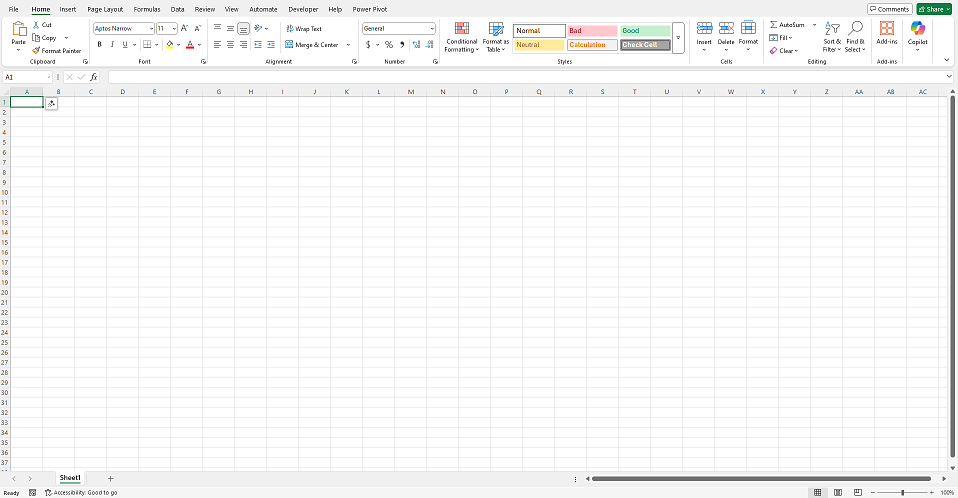Decrease font size with the smaller A icon
Image resolution: width=958 pixels, height=498 pixels.
pyautogui.click(x=197, y=28)
